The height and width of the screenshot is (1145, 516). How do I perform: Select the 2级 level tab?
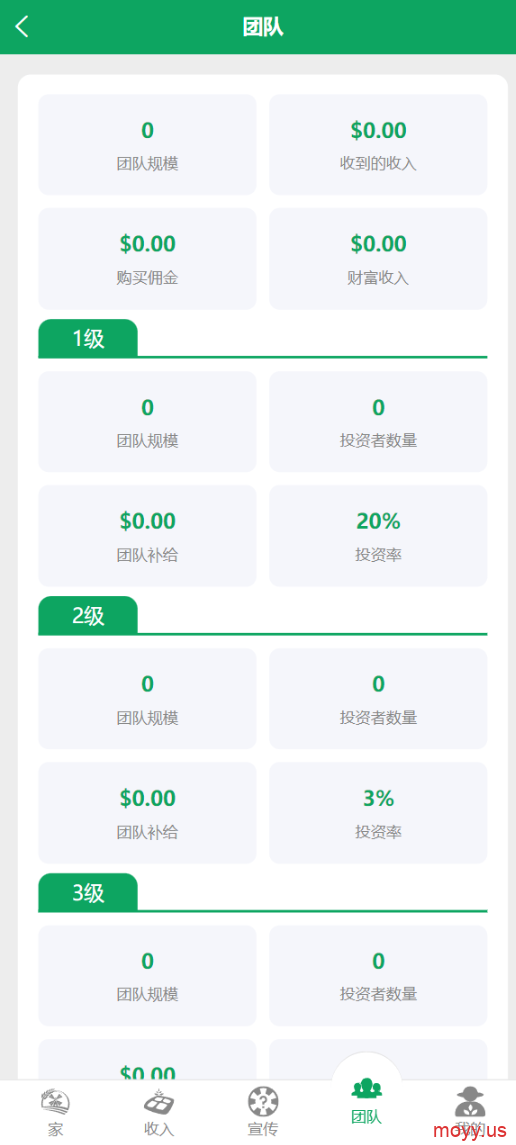pyautogui.click(x=88, y=616)
